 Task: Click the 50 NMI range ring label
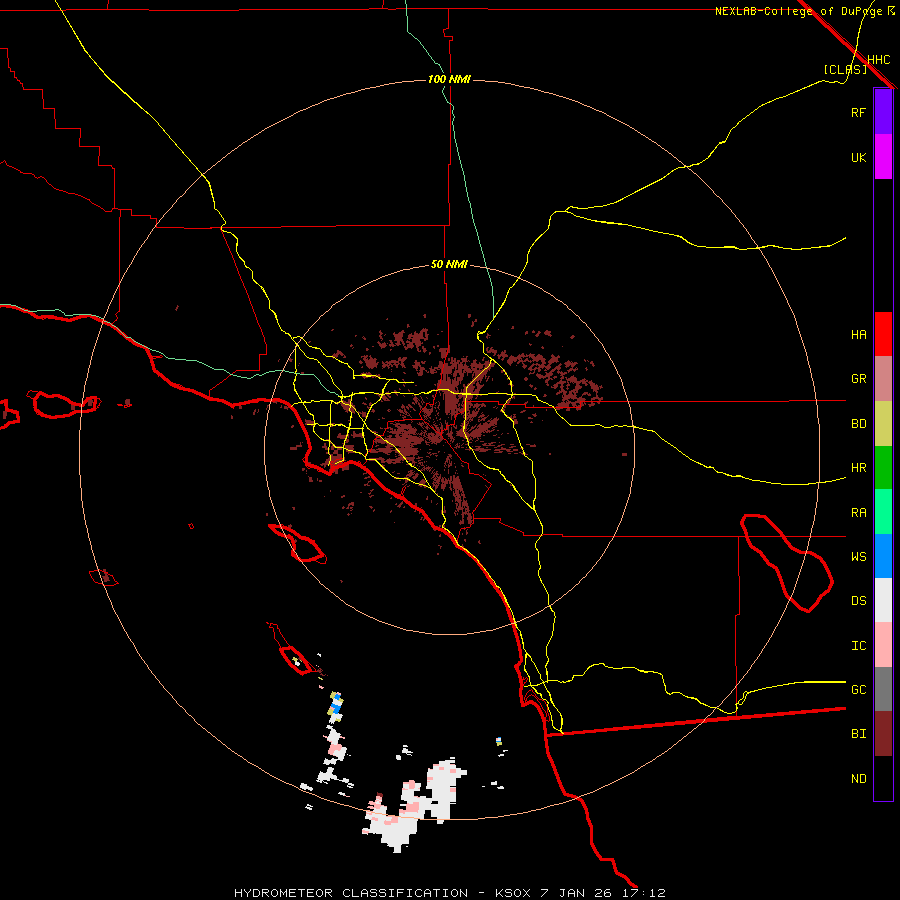[x=449, y=265]
